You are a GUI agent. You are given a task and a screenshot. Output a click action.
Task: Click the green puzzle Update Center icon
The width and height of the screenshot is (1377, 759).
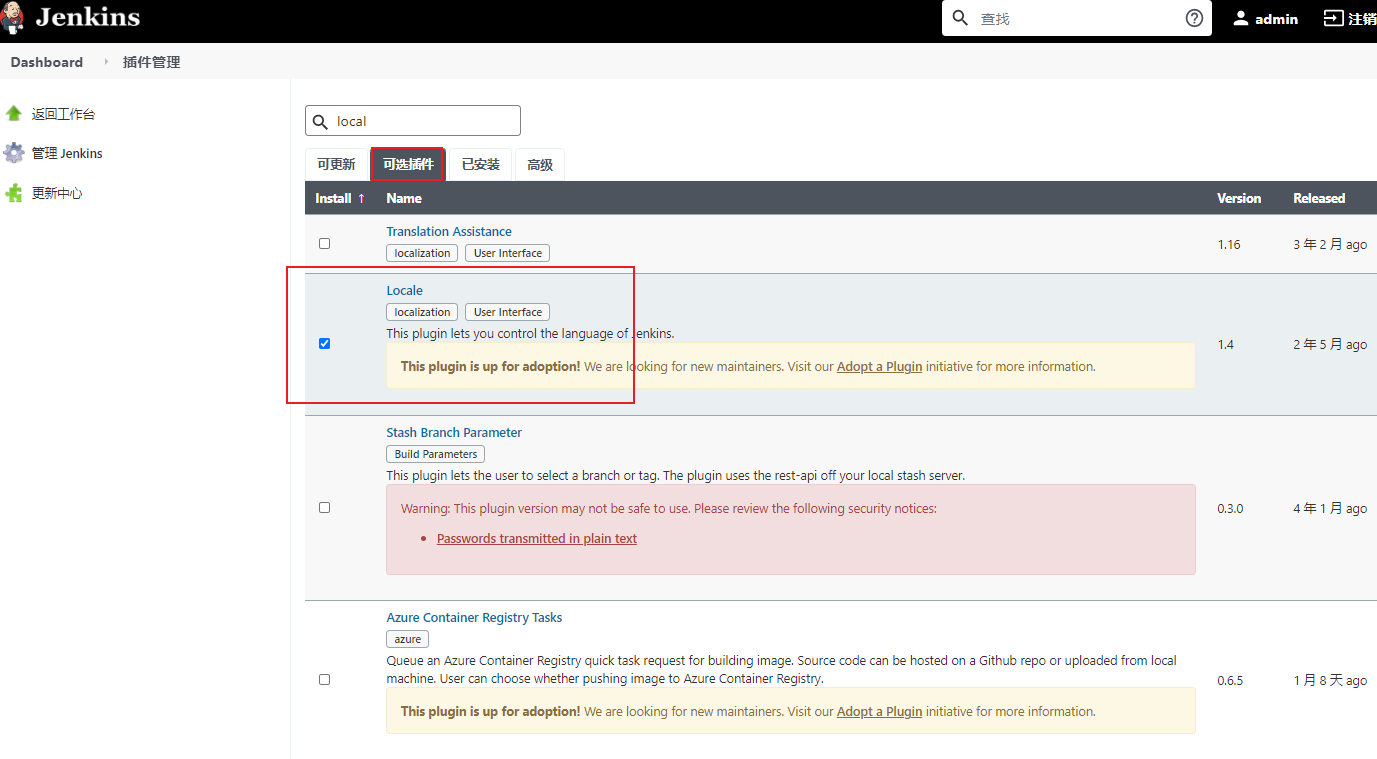14,193
